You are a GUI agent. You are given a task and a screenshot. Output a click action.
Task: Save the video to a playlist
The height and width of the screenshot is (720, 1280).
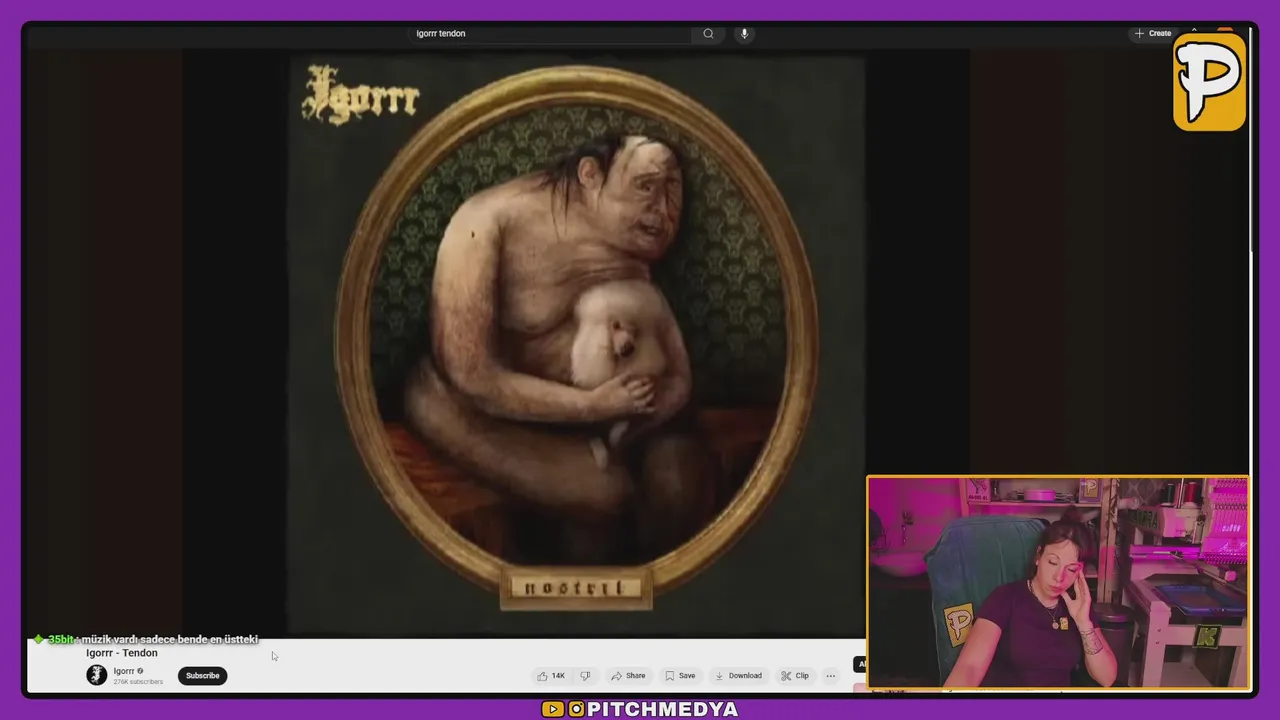click(x=680, y=676)
